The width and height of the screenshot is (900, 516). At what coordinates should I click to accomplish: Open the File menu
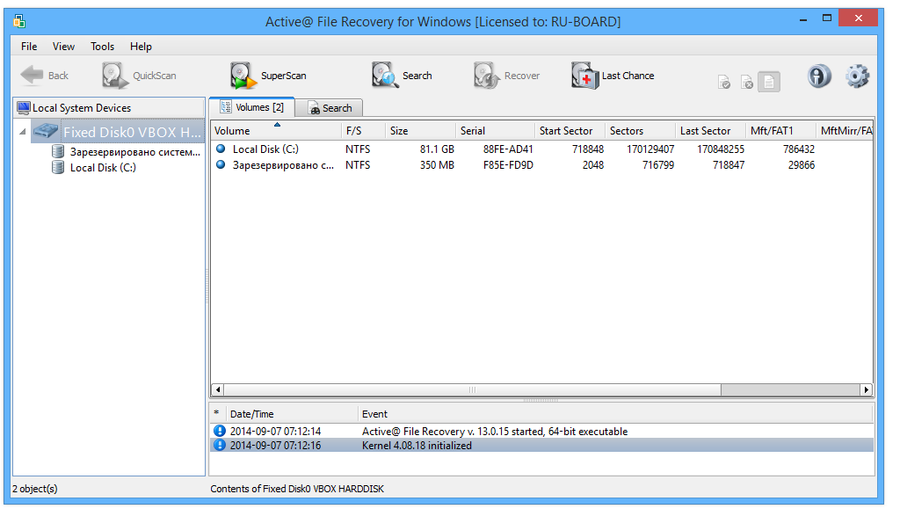(x=29, y=46)
